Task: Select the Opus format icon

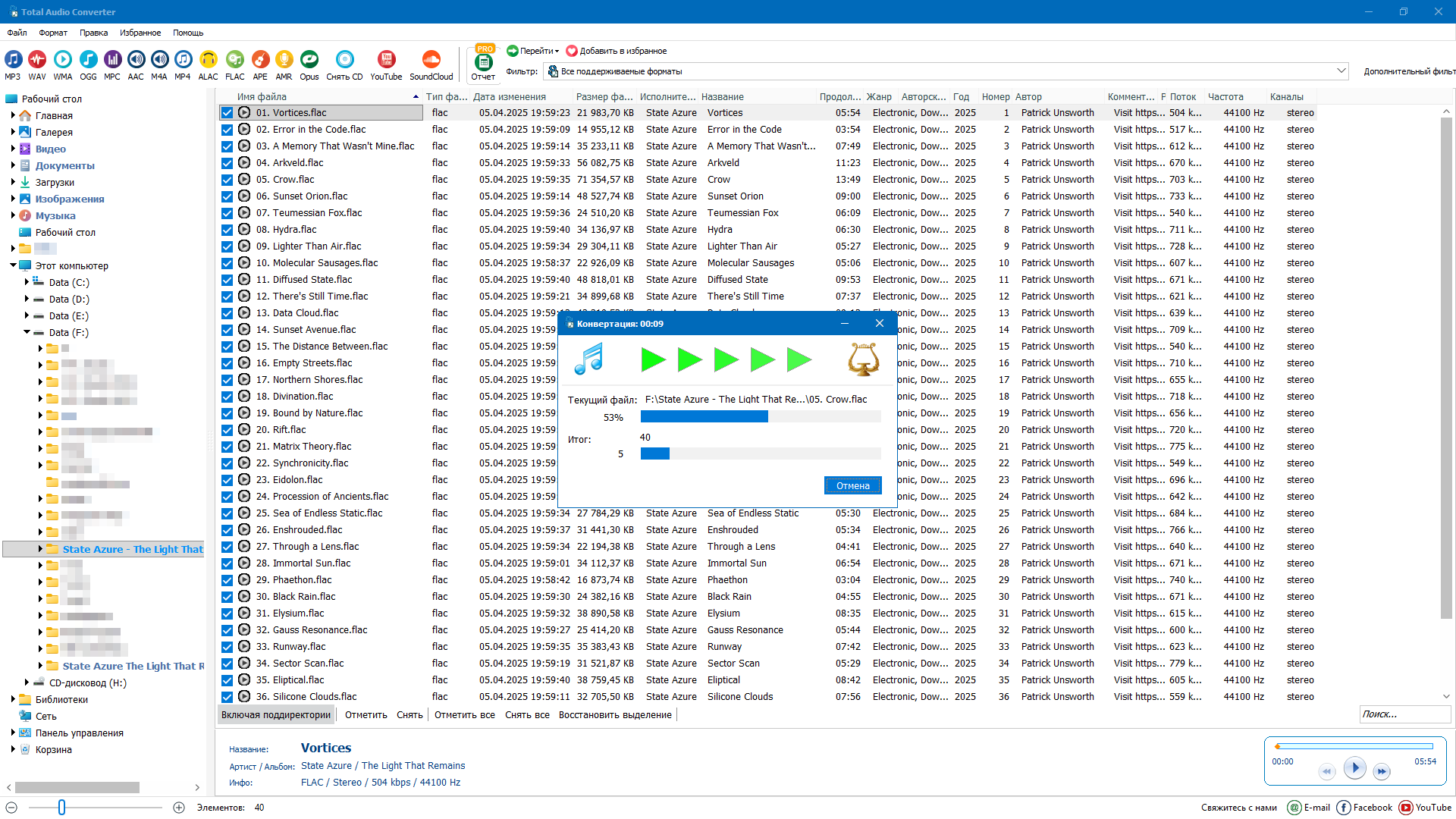Action: [x=309, y=60]
